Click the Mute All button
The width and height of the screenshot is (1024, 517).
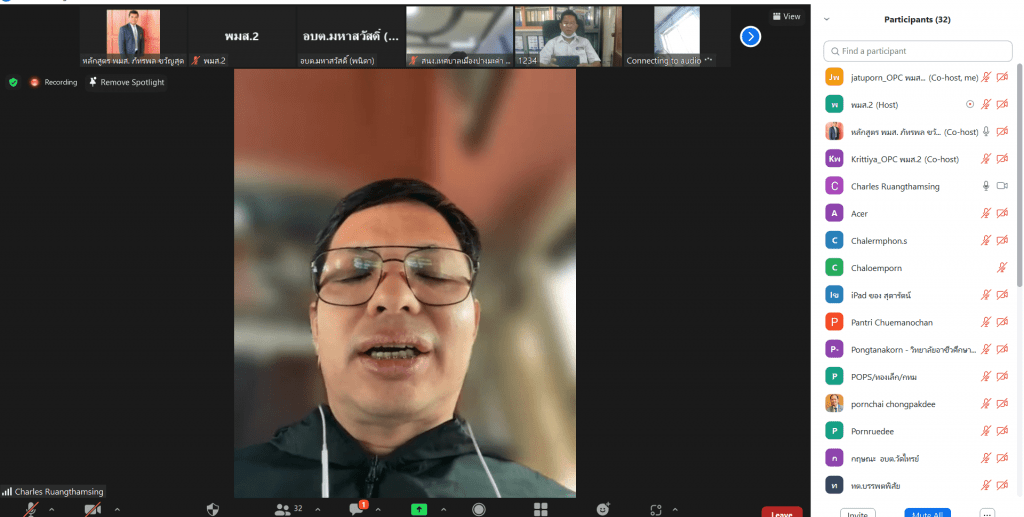(x=927, y=513)
